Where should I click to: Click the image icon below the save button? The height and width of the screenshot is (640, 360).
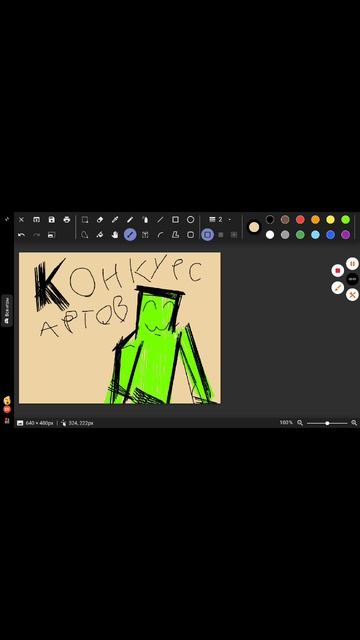(51, 235)
